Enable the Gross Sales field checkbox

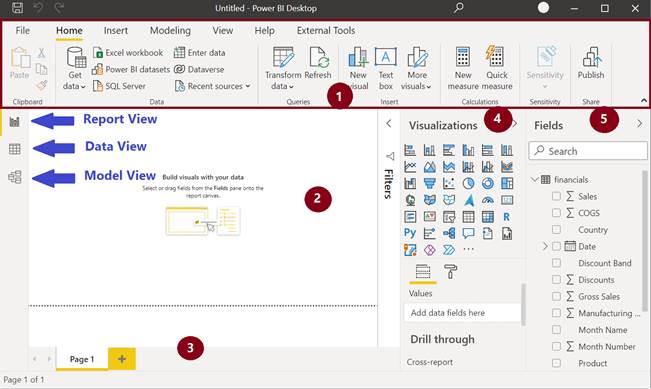pyautogui.click(x=556, y=296)
